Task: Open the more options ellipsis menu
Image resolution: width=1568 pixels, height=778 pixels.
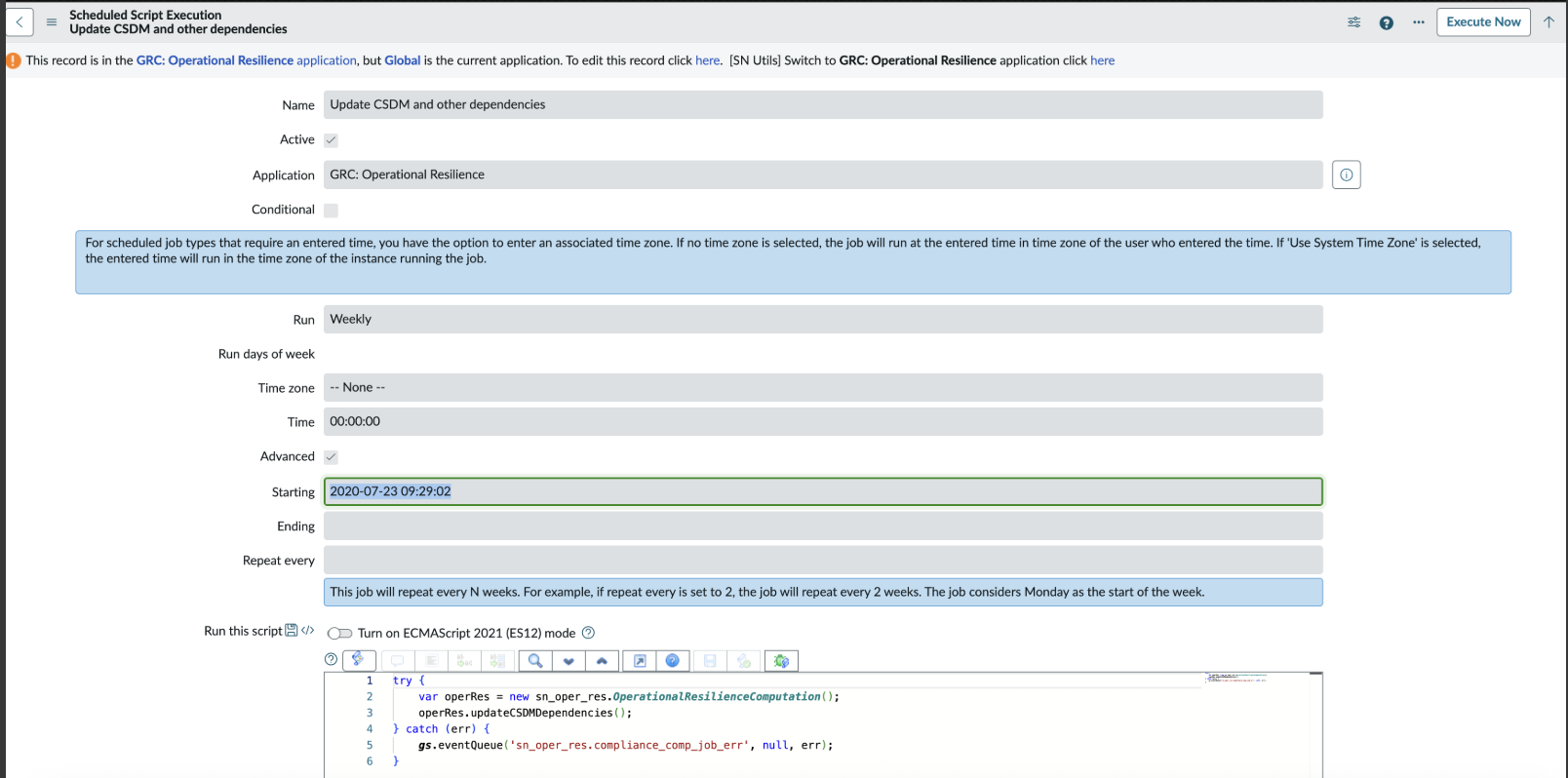Action: click(x=1418, y=22)
